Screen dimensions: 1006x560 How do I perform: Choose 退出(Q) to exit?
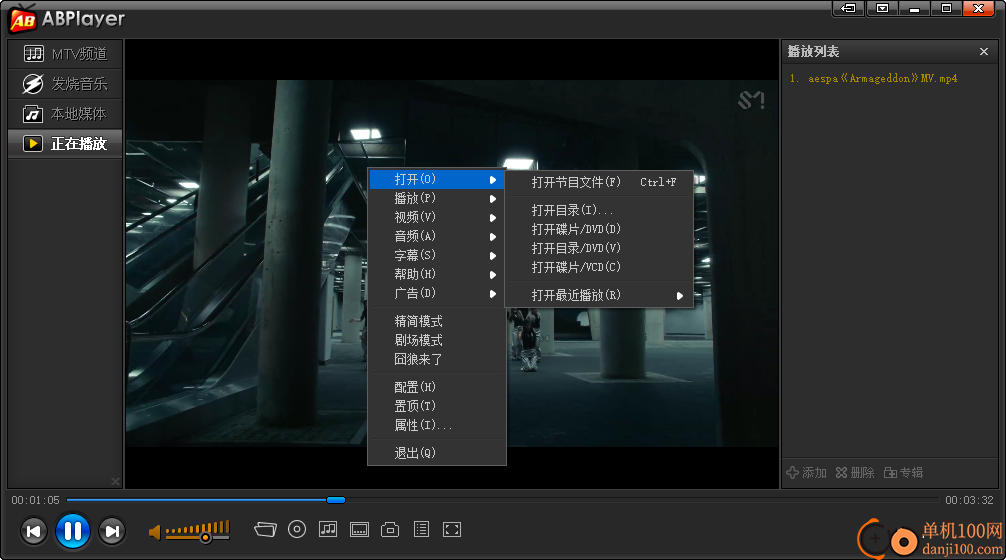pos(437,453)
